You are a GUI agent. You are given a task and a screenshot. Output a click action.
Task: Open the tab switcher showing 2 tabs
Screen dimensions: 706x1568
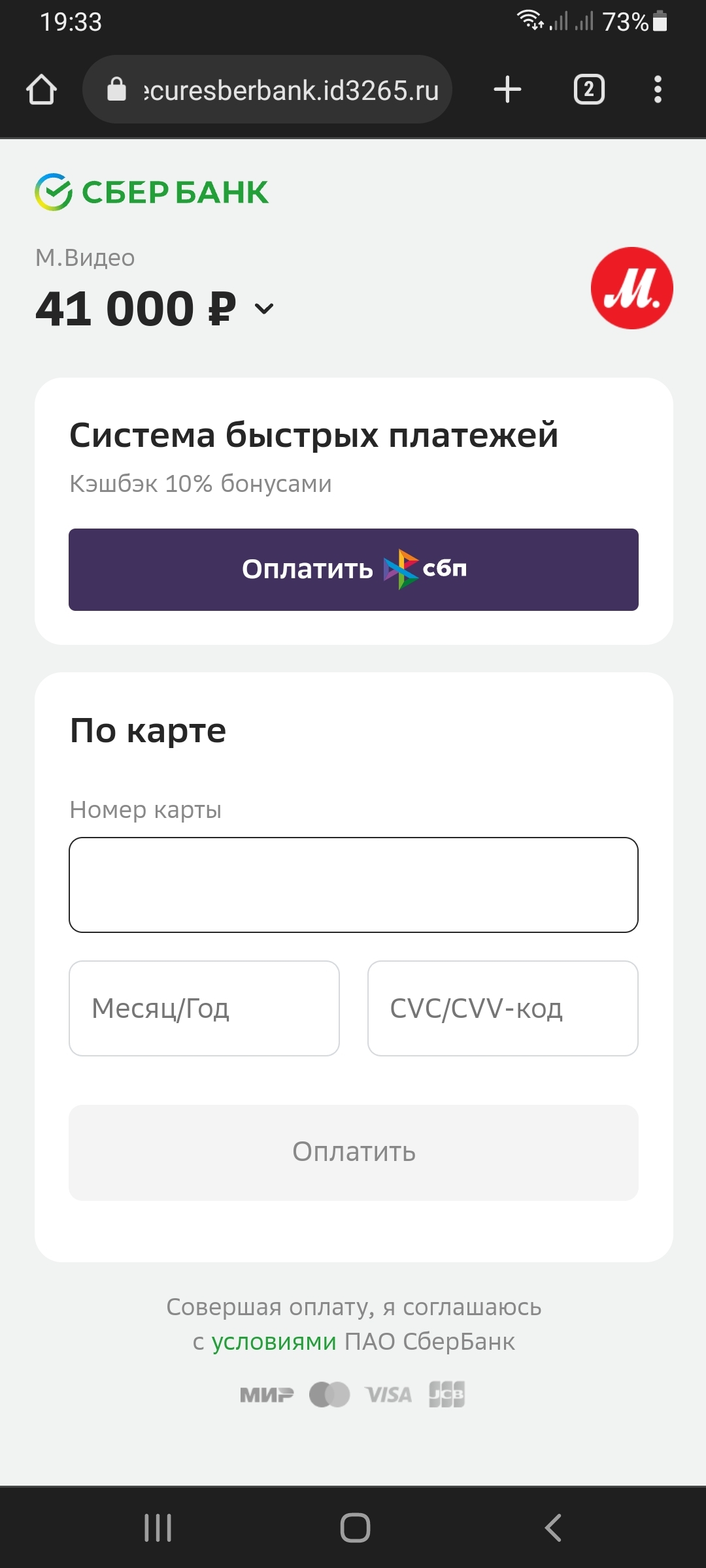point(589,90)
